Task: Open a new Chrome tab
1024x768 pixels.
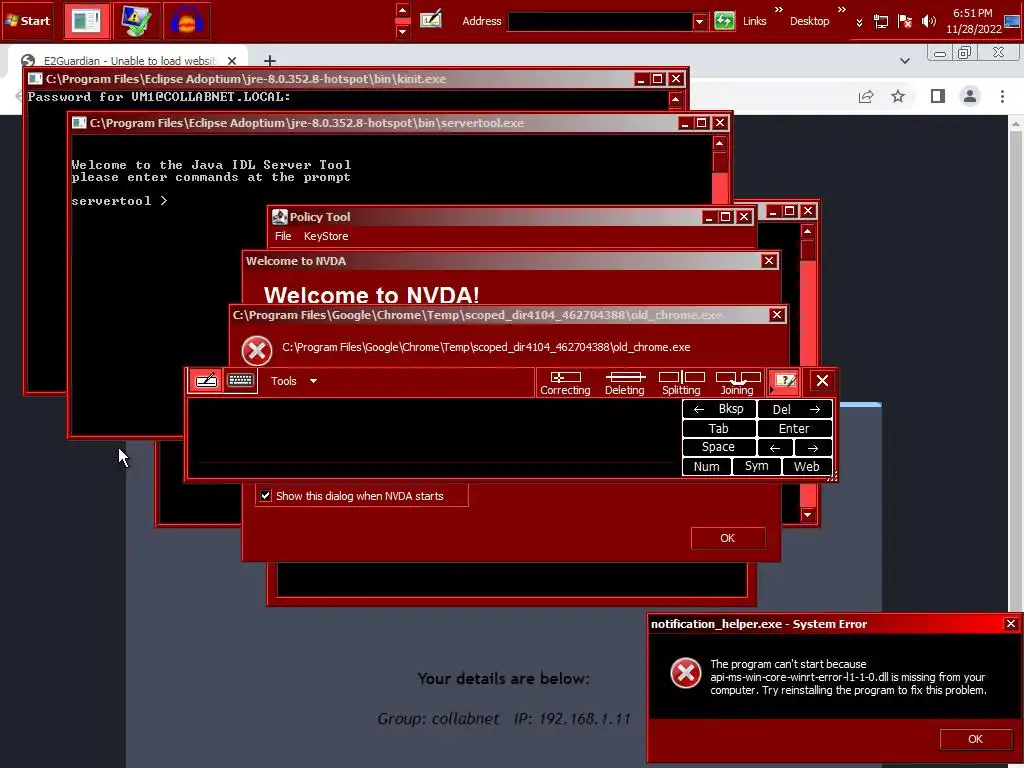Action: point(270,60)
